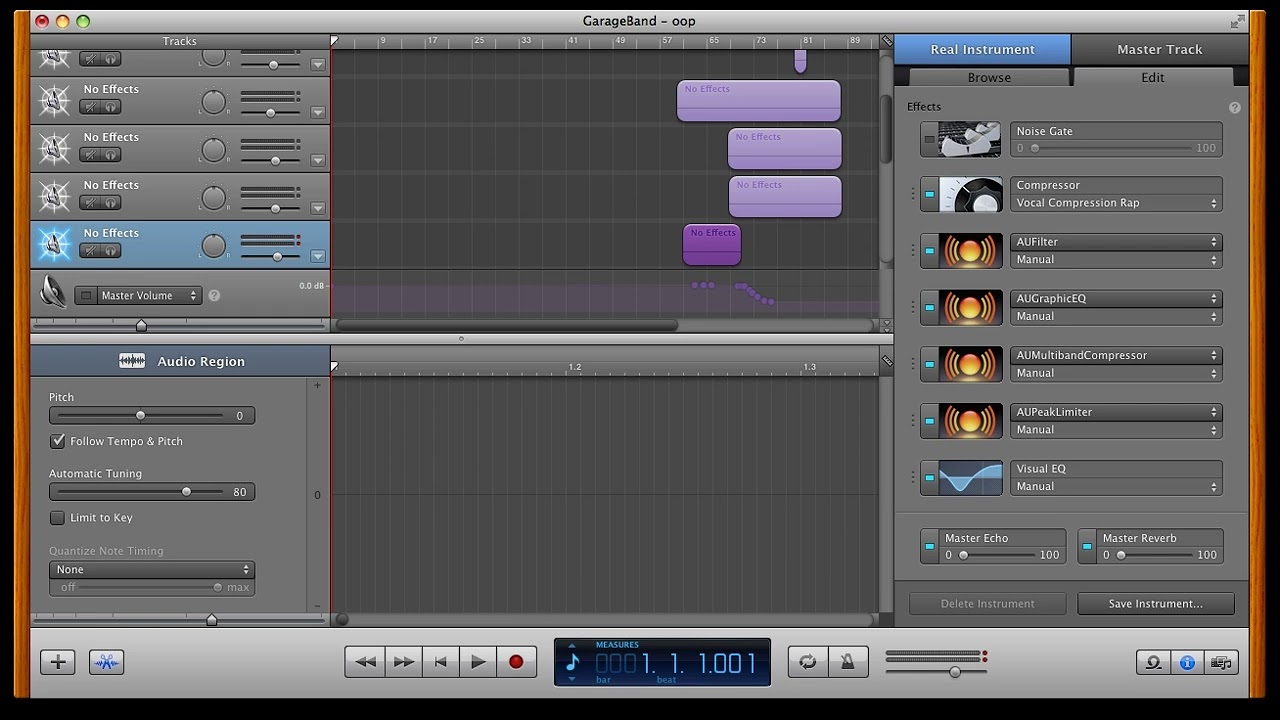Toggle the blue Track Info button
The height and width of the screenshot is (720, 1280).
coord(1187,662)
